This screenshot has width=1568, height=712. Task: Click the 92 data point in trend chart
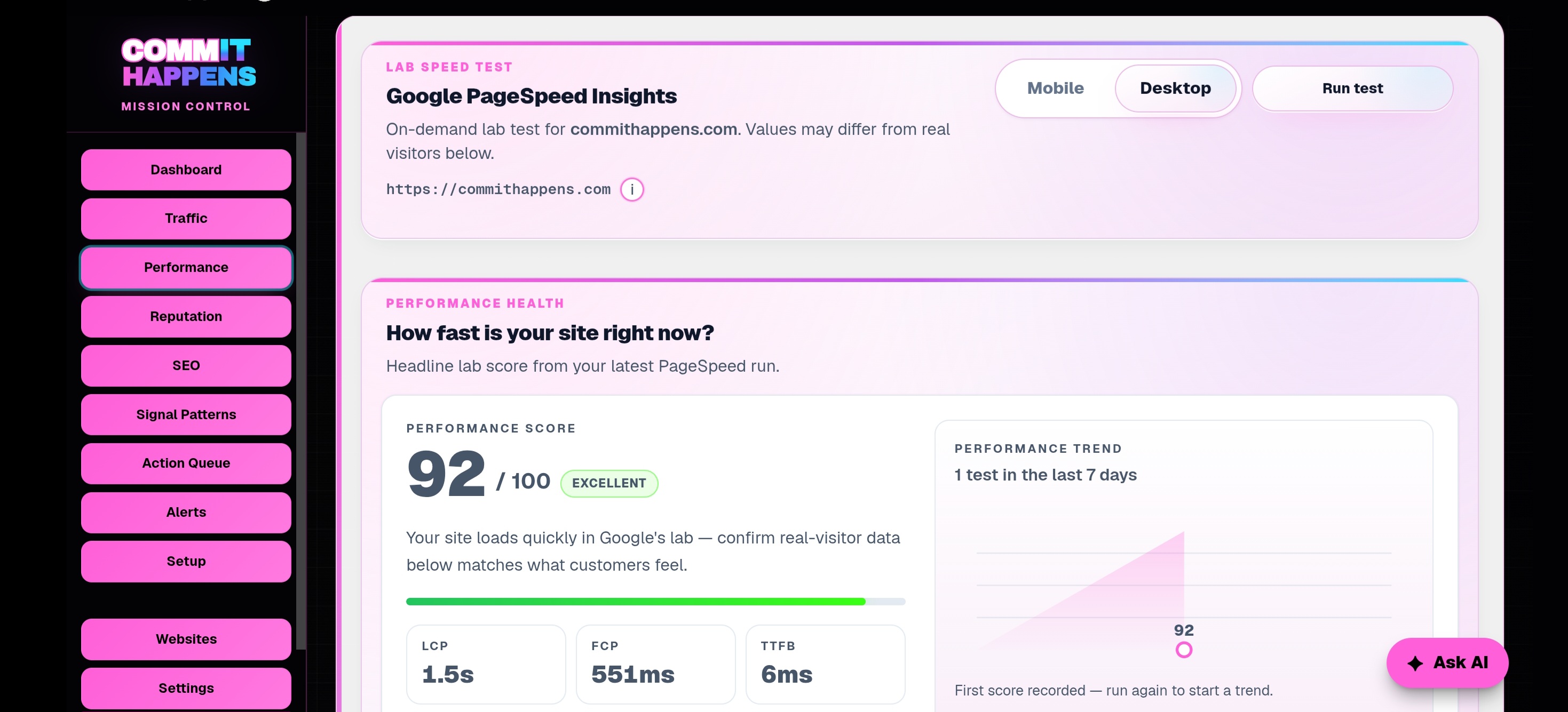(1183, 650)
